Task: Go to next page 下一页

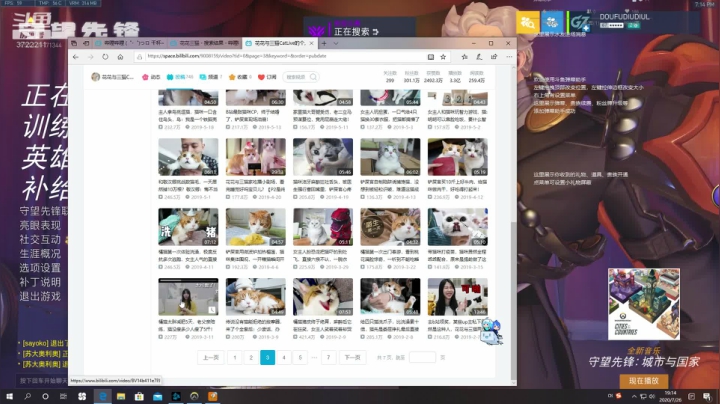Action: [x=352, y=357]
